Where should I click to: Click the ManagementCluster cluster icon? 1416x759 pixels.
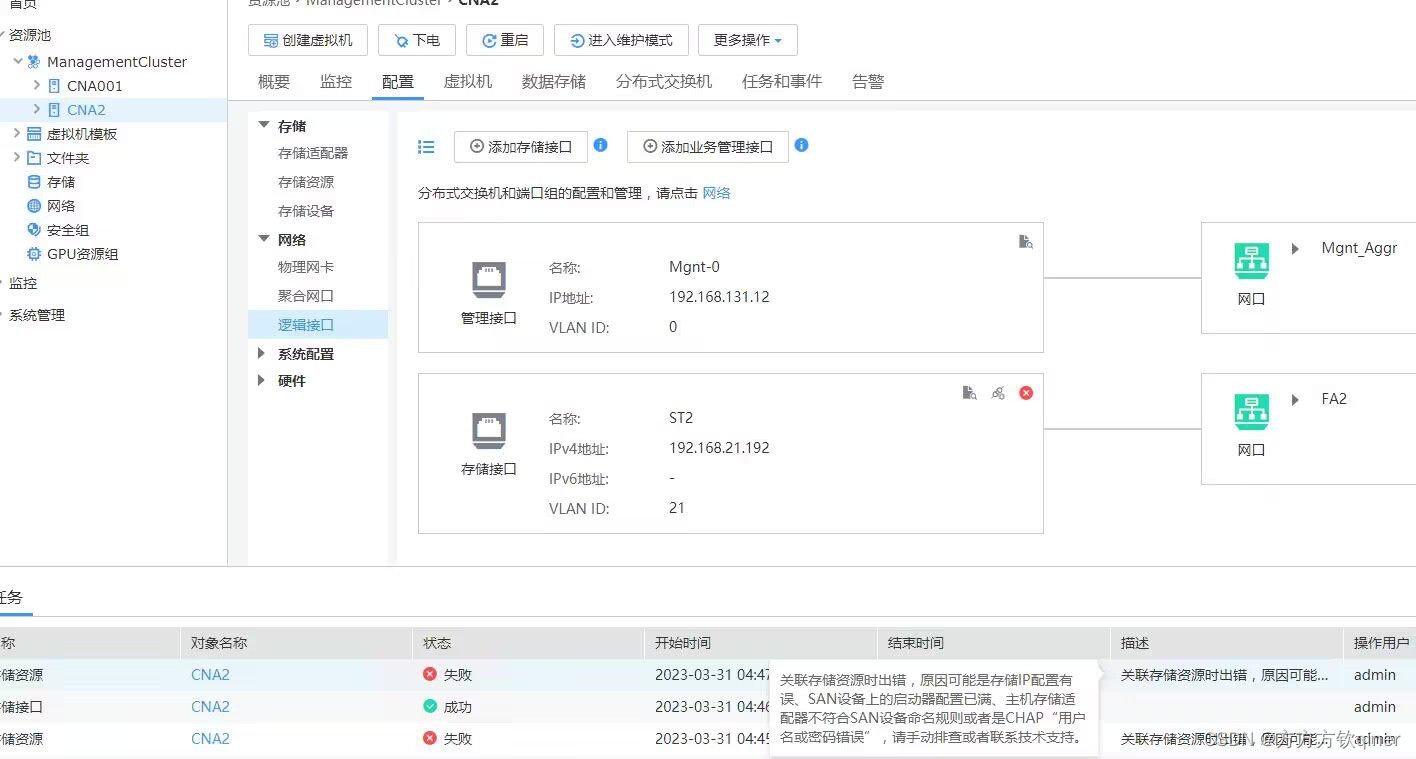pos(34,62)
